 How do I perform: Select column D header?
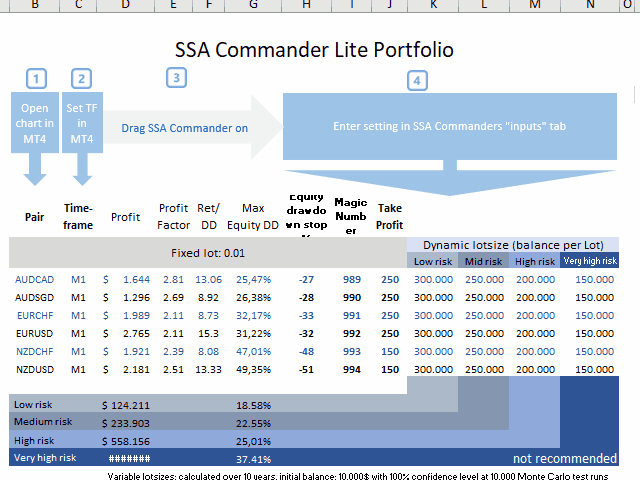click(x=125, y=5)
